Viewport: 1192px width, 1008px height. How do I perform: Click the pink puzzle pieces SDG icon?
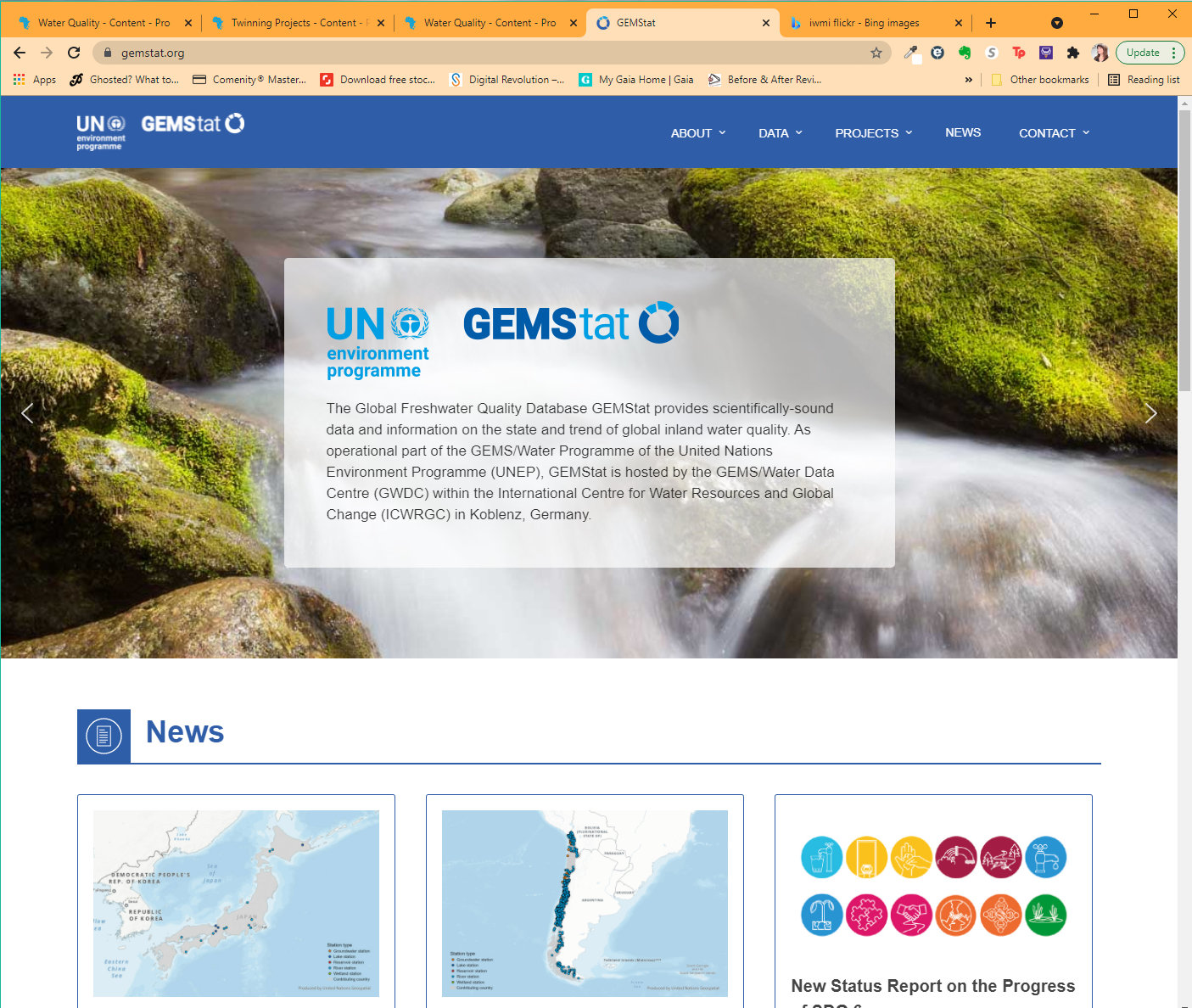coord(867,916)
